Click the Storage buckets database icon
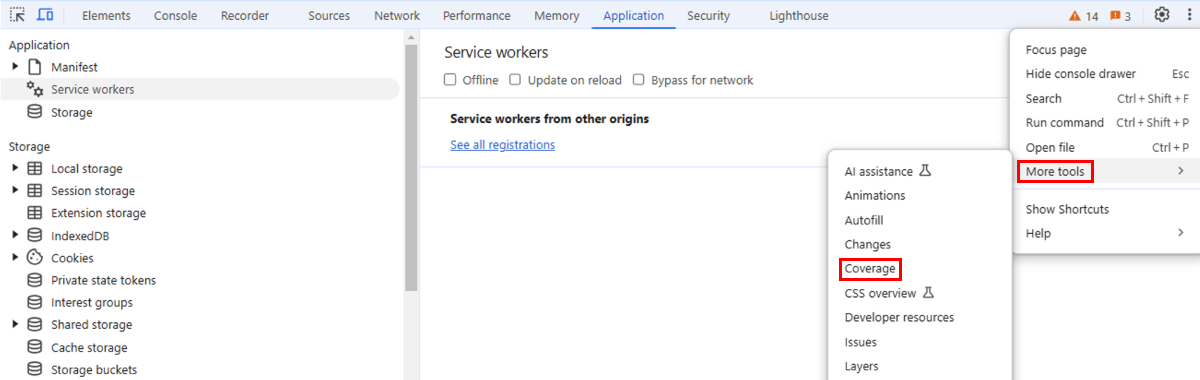Image resolution: width=1200 pixels, height=380 pixels. pyautogui.click(x=35, y=370)
